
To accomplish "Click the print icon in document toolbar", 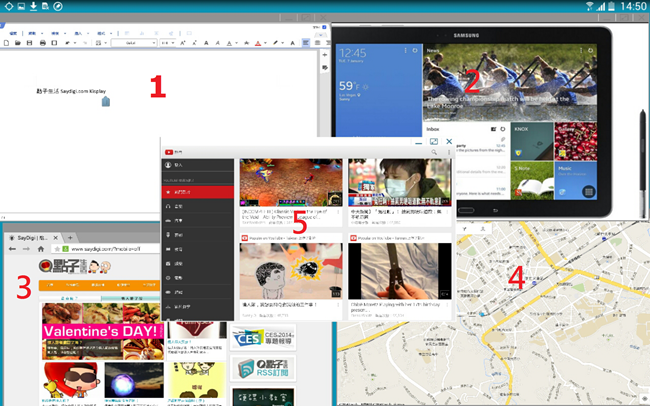I will coord(41,43).
